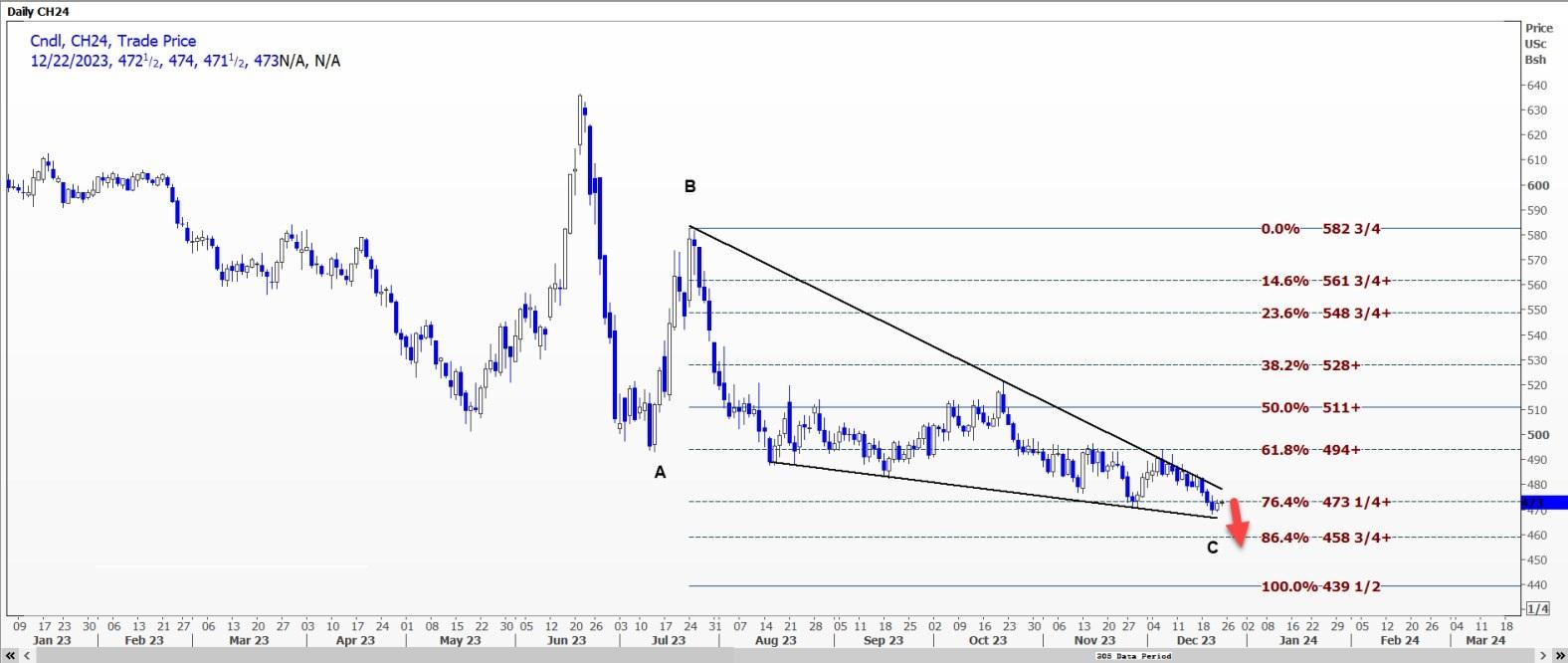Screen dimensions: 1568x663
Task: Click the wave label 'C' annotation
Action: [x=1212, y=548]
